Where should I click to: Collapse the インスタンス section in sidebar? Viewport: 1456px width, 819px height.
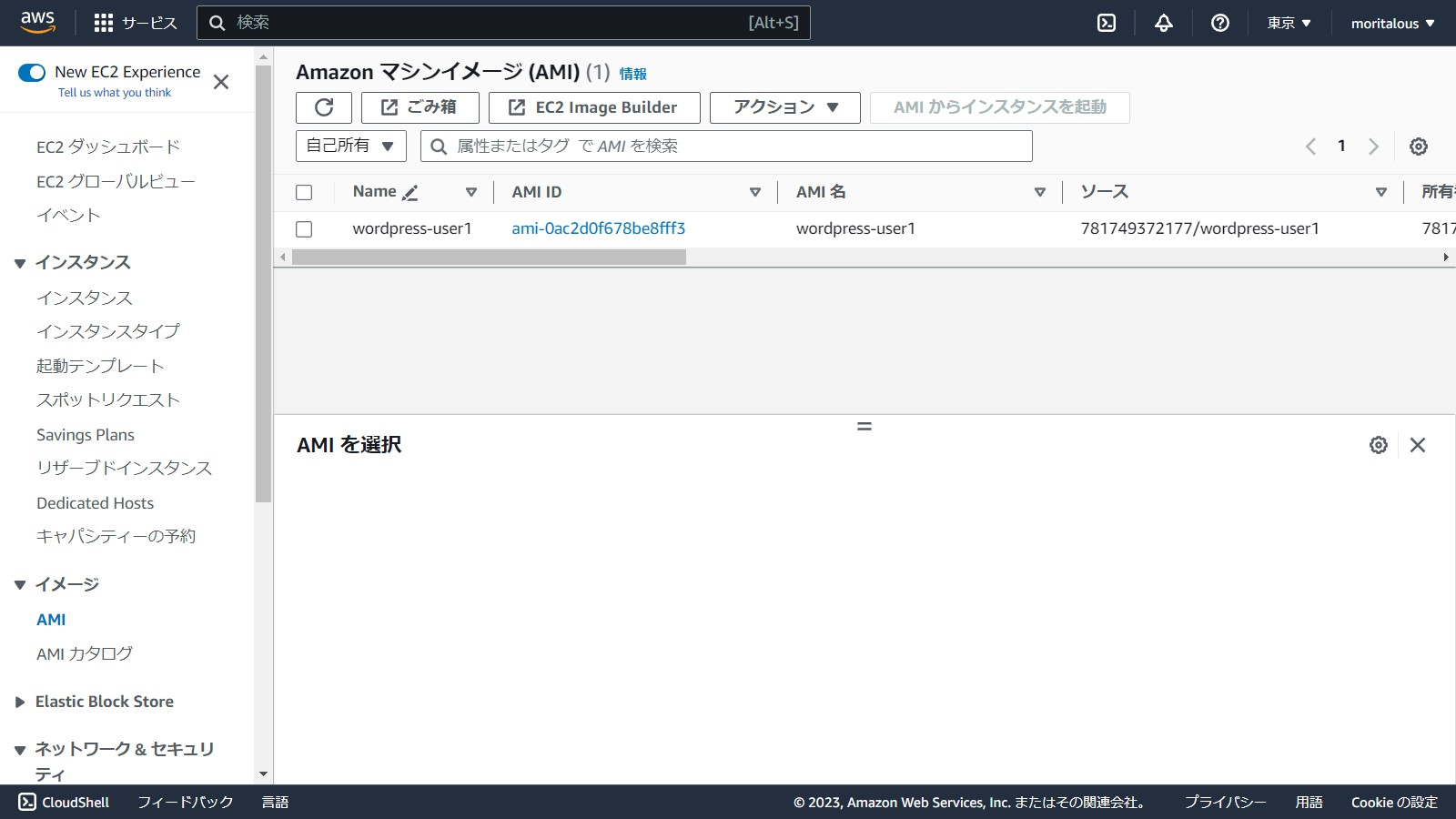(x=20, y=263)
